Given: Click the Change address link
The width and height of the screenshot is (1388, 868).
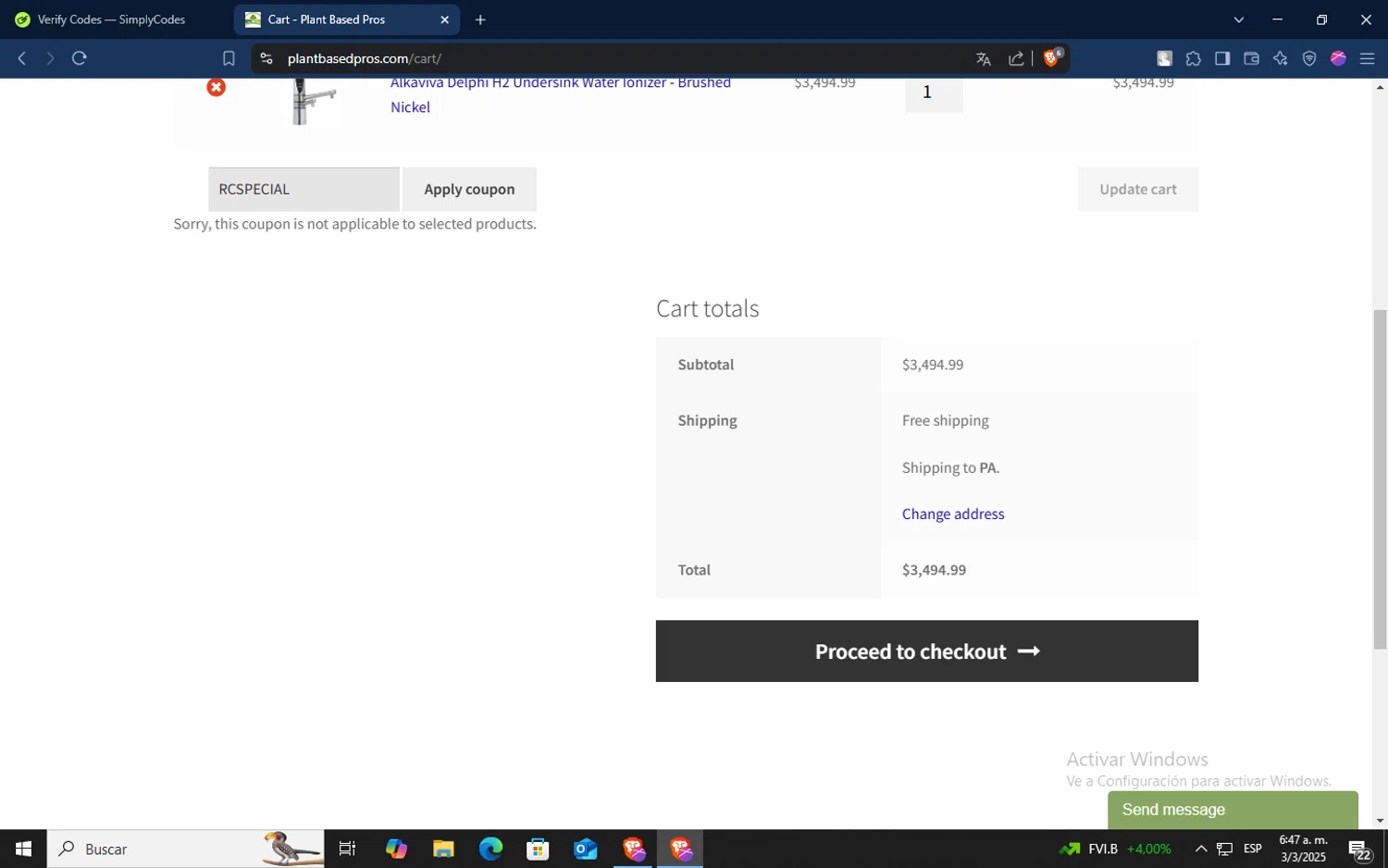Looking at the screenshot, I should click(x=953, y=514).
